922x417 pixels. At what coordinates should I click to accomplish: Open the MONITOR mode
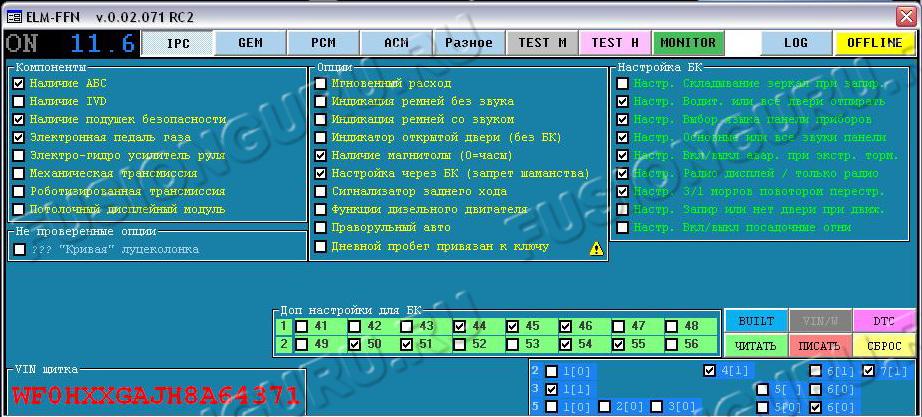[688, 43]
